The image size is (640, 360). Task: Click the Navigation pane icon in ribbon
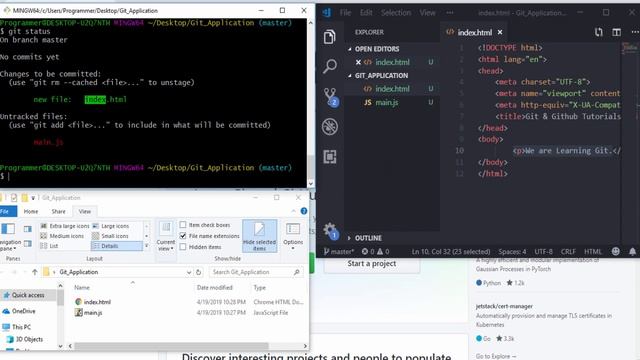(x=8, y=229)
